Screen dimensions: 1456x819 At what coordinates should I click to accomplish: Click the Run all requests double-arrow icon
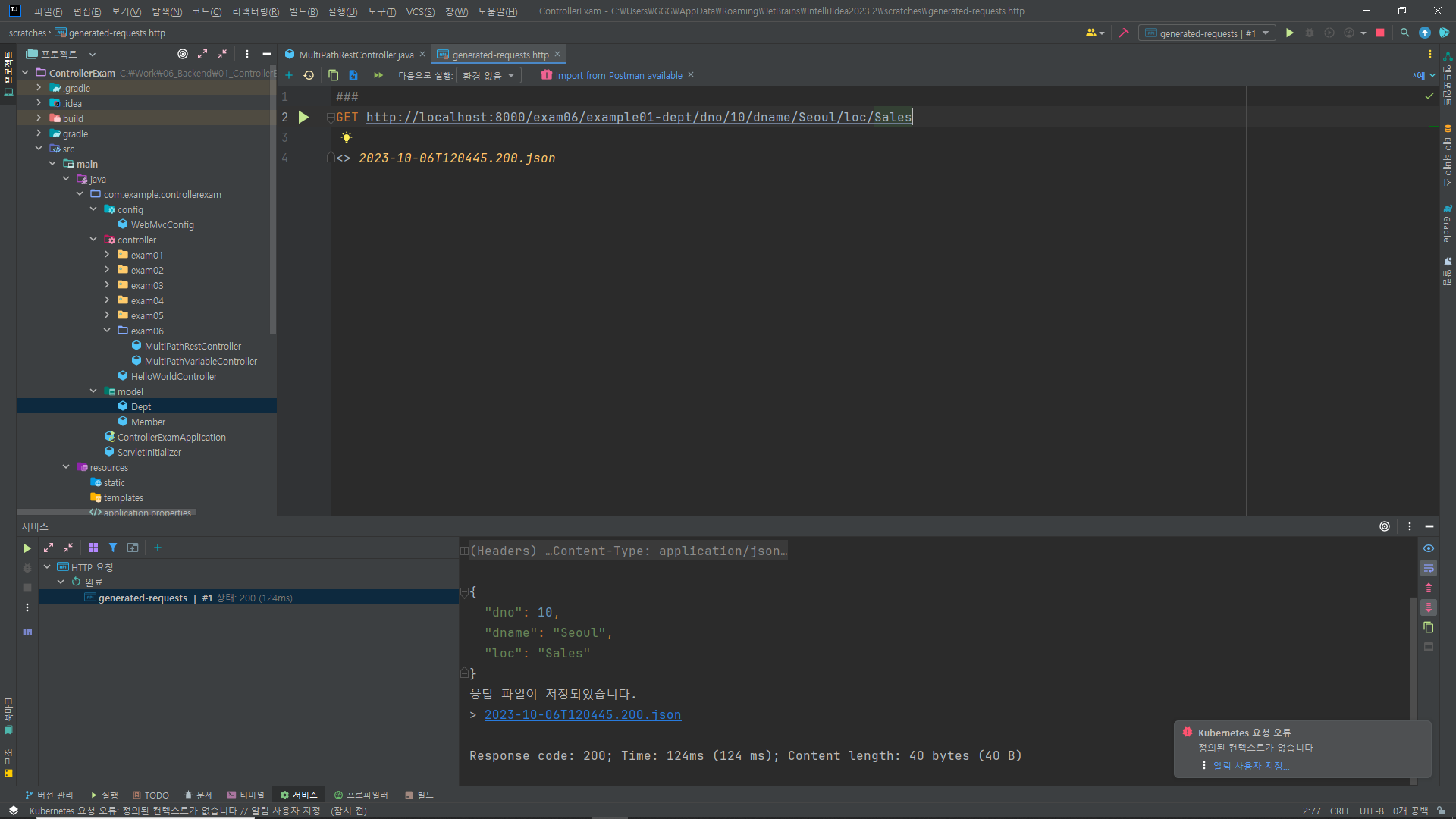[x=378, y=75]
